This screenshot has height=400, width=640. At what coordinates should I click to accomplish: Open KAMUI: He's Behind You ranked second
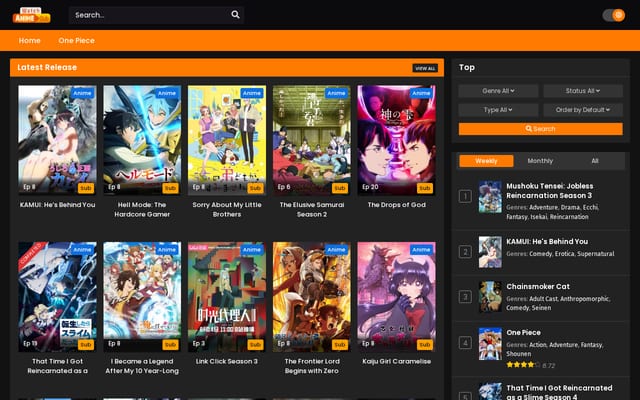tap(547, 242)
